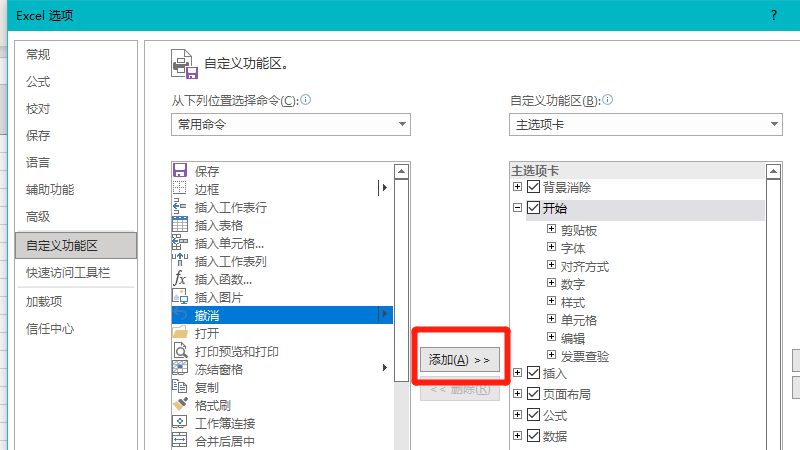
Task: Open the 从下列位置选择命令 dropdown
Action: [290, 124]
